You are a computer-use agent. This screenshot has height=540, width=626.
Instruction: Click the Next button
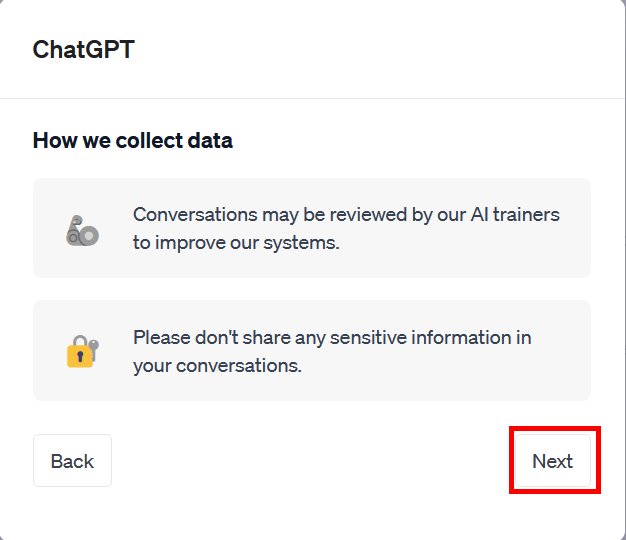[553, 461]
